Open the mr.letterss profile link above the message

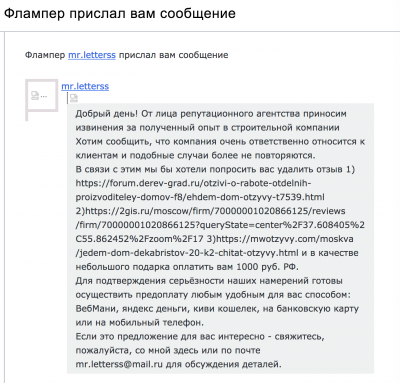85,86
